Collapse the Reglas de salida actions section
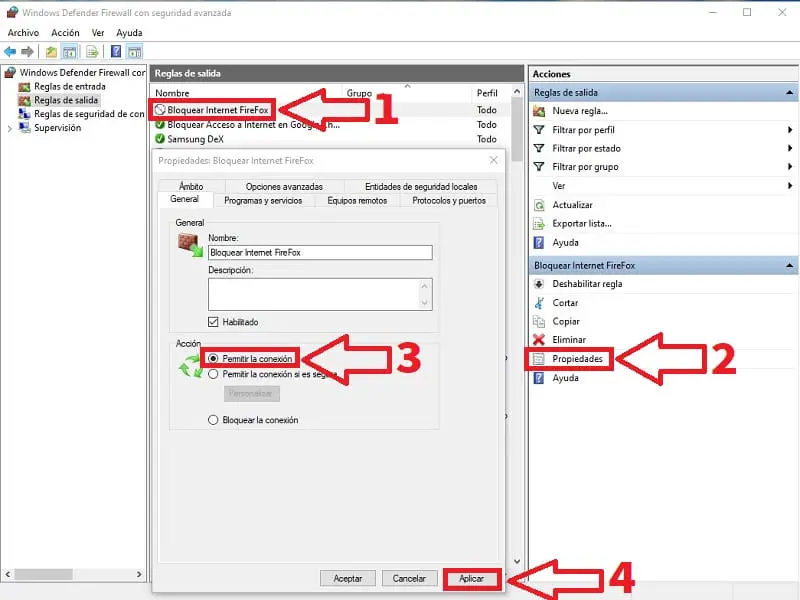The image size is (800, 600). (789, 93)
